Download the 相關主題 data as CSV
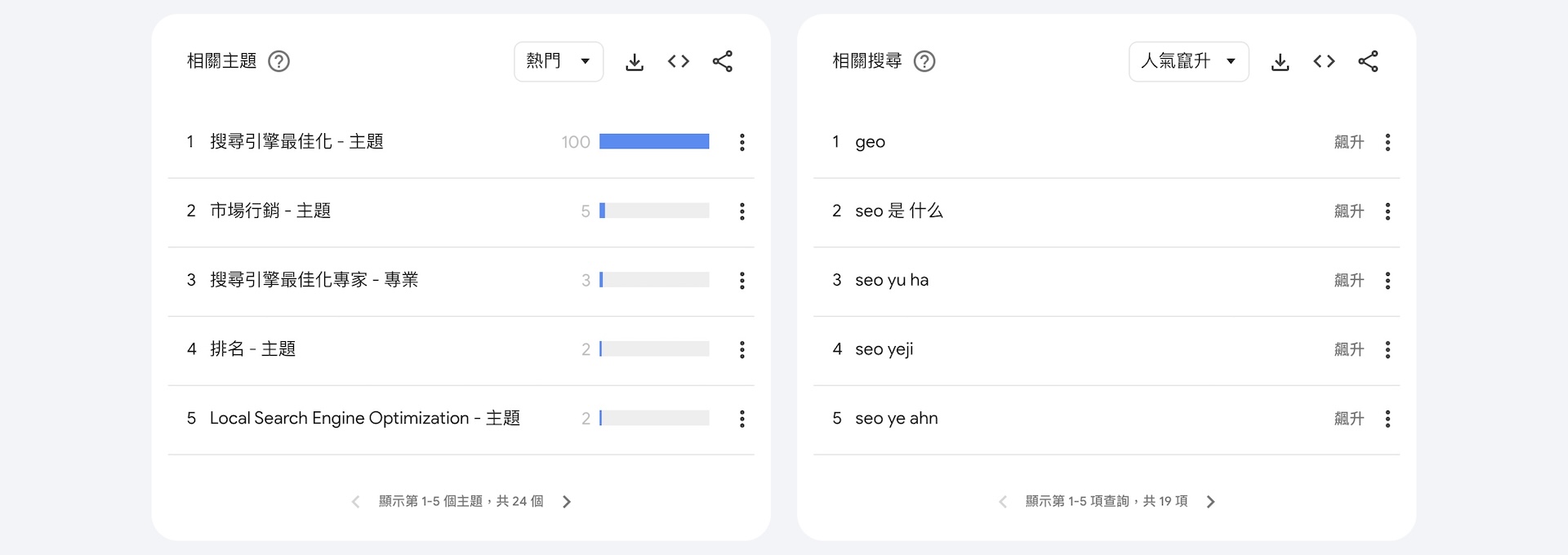This screenshot has height=555, width=1568. point(635,62)
